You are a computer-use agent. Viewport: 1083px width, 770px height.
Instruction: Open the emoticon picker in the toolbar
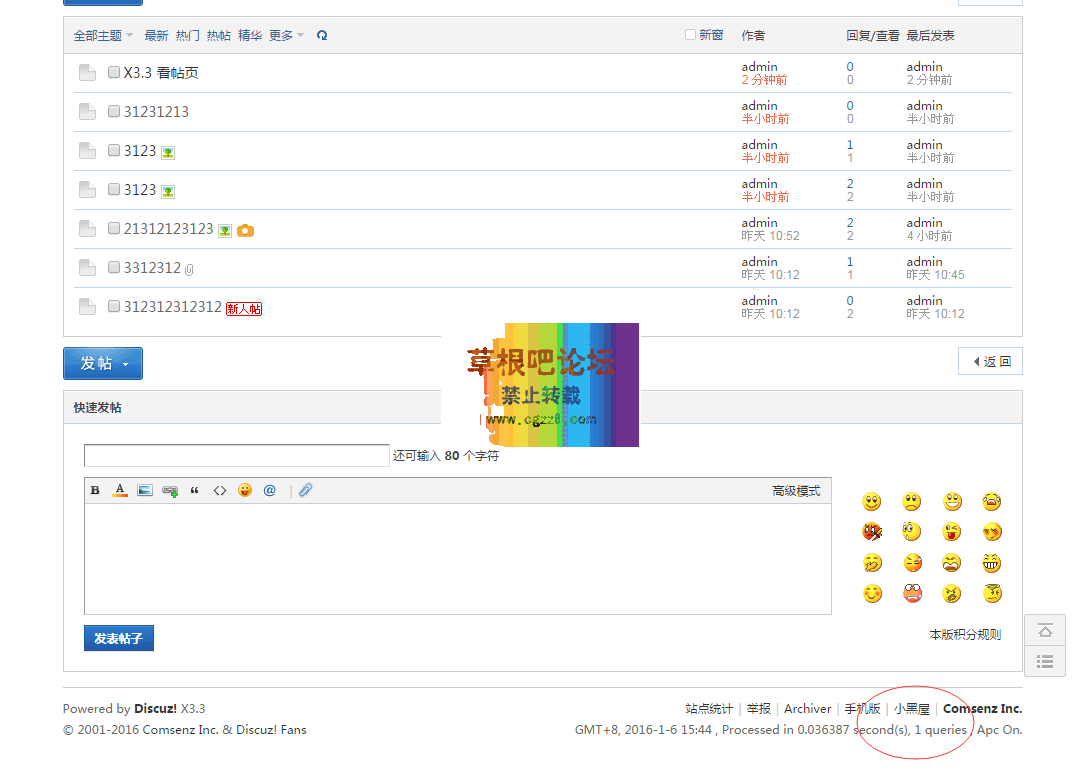(x=245, y=490)
